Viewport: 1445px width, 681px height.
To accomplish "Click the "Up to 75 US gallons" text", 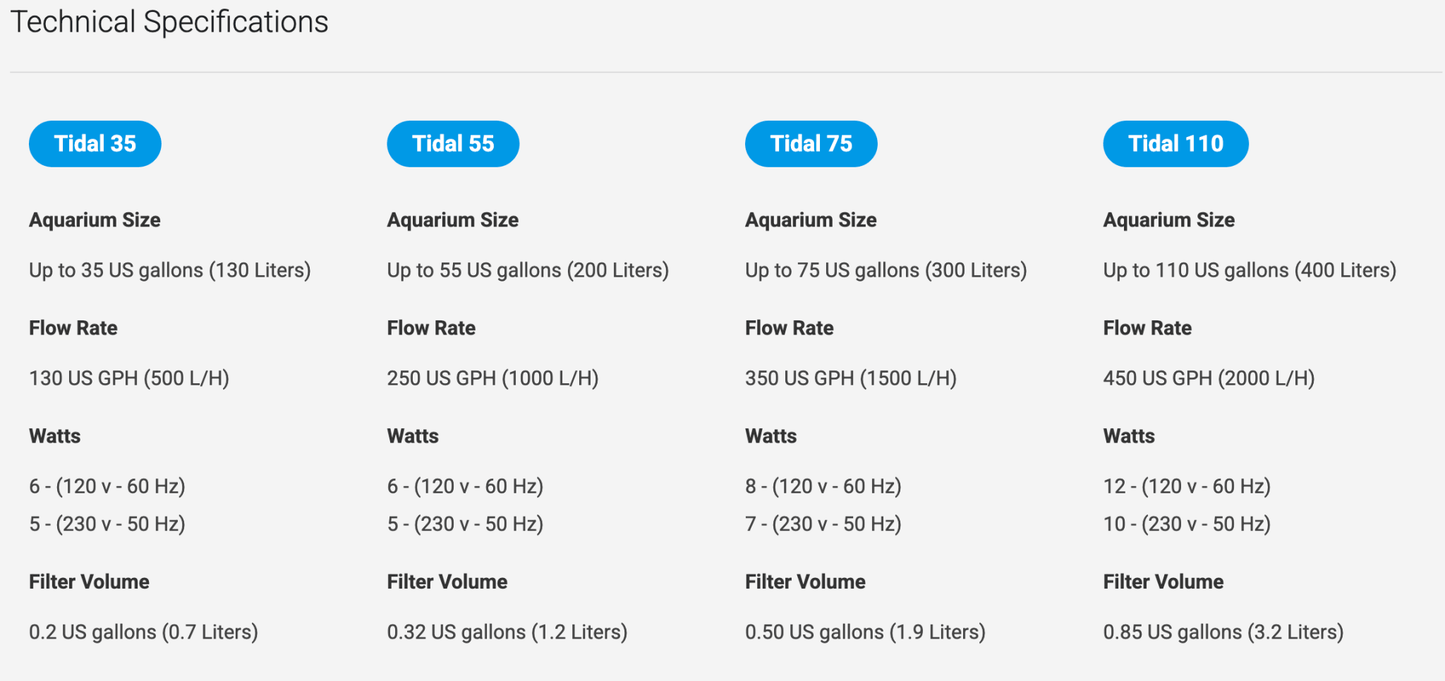I will click(886, 270).
